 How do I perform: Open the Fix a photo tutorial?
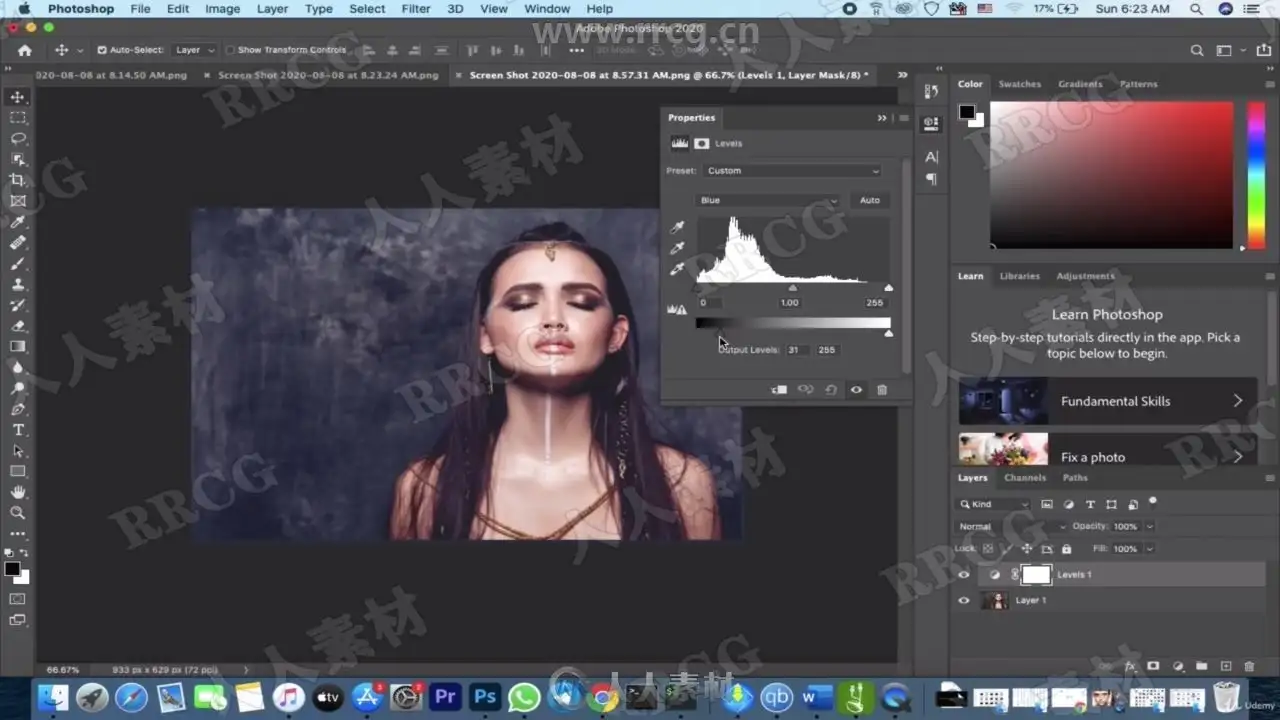[1107, 449]
